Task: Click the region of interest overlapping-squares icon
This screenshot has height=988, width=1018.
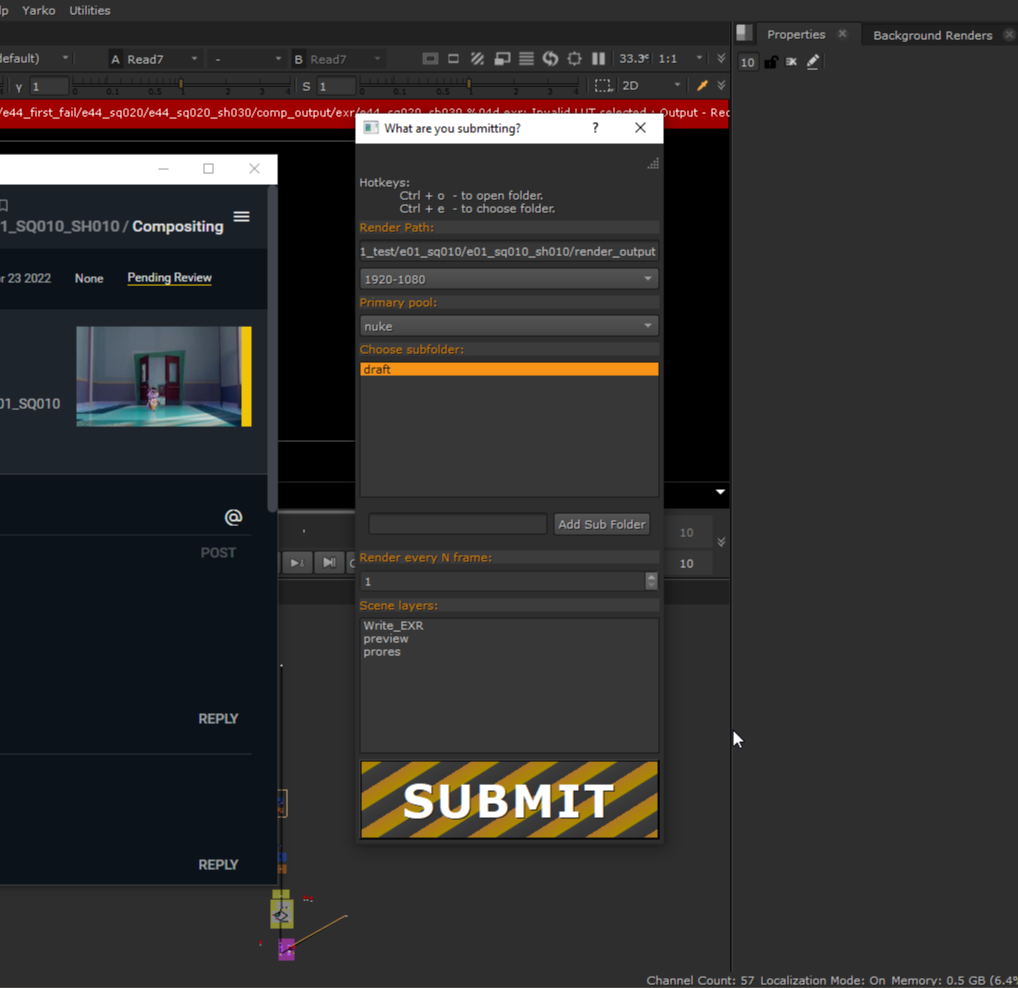Action: pos(502,59)
